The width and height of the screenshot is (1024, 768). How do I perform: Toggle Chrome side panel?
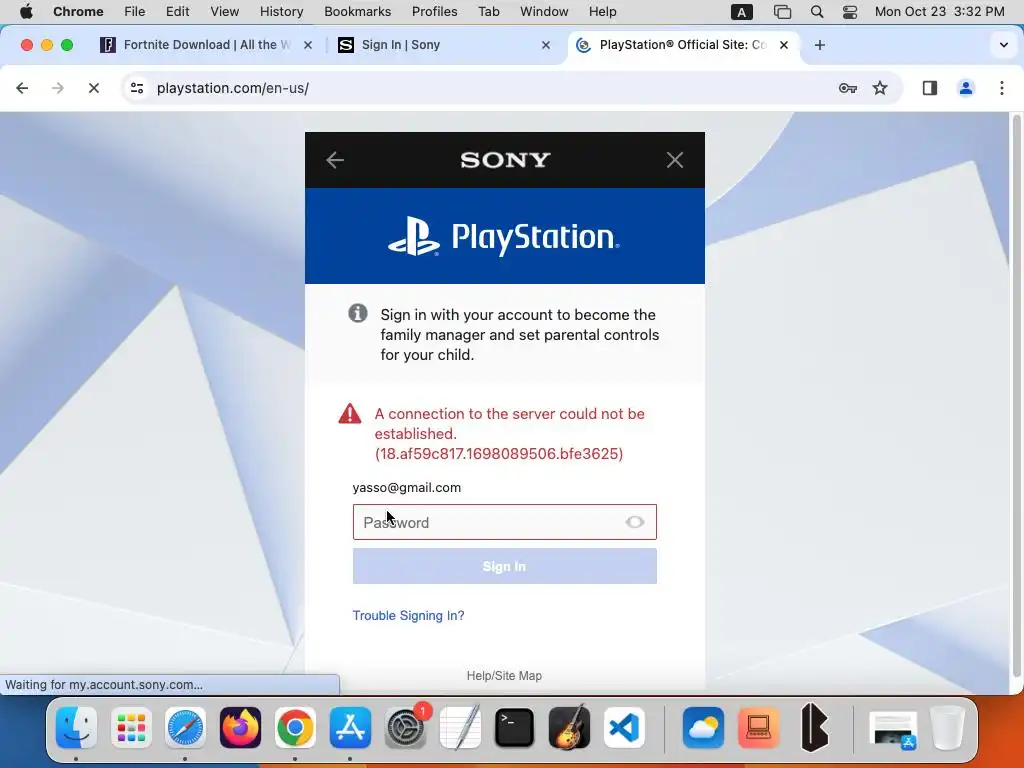[x=930, y=88]
